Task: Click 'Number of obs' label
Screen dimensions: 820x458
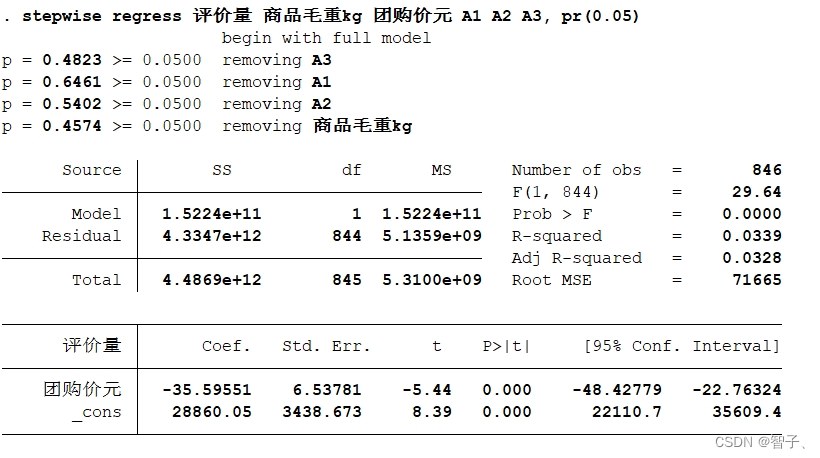Action: click(x=576, y=170)
